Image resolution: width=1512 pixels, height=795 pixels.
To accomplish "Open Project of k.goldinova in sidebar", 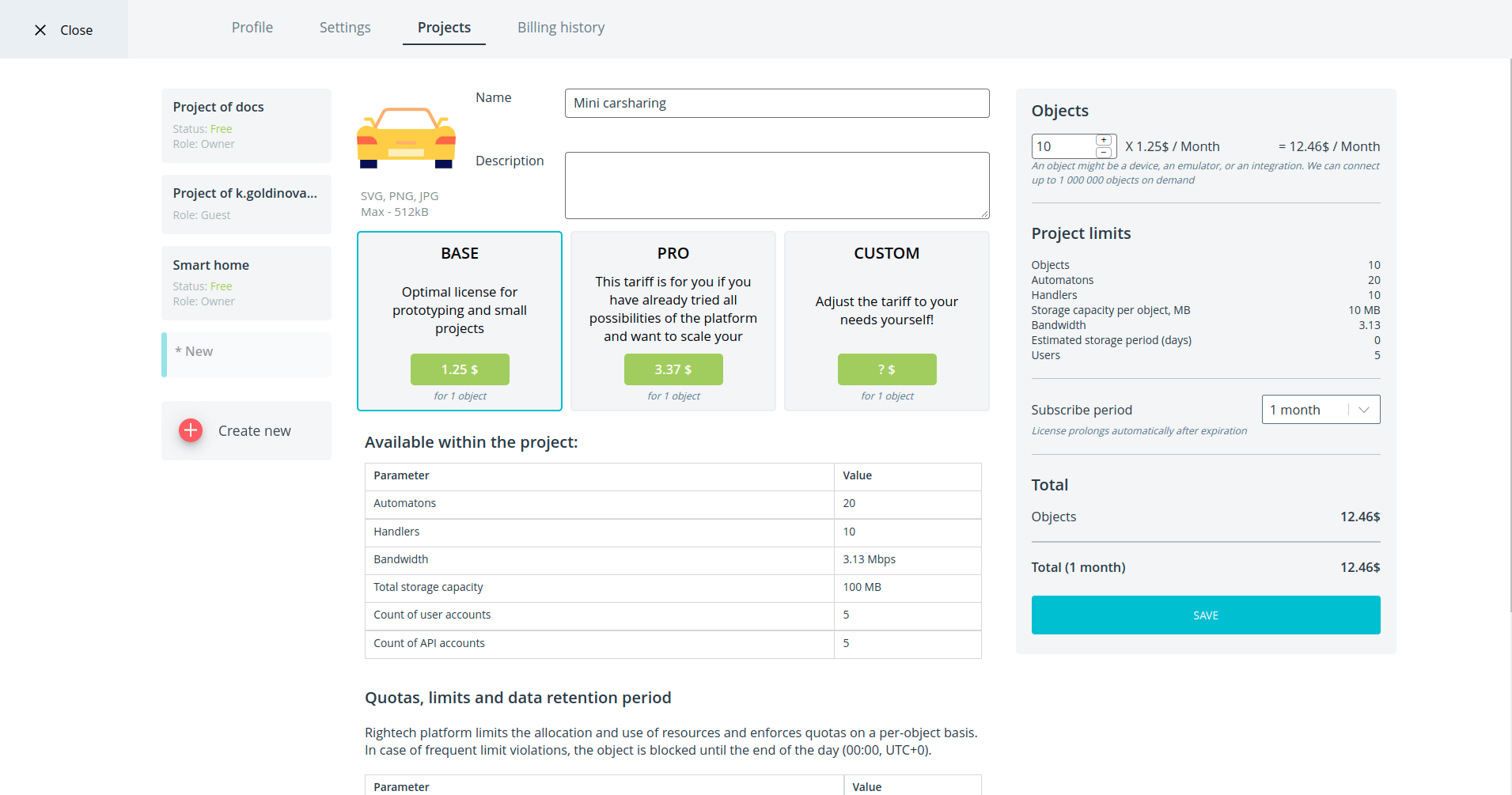I will (246, 204).
